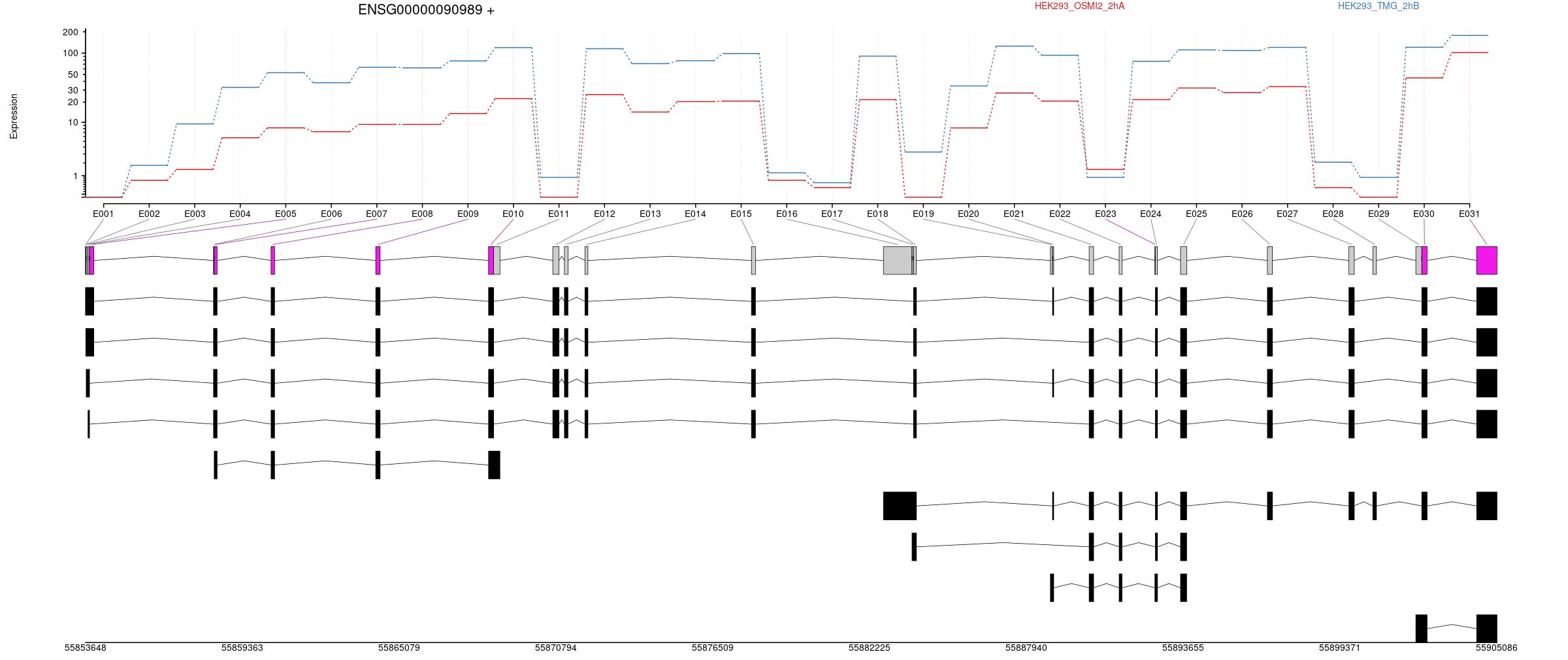
Task: Click exon label E020
Action: pyautogui.click(x=968, y=214)
